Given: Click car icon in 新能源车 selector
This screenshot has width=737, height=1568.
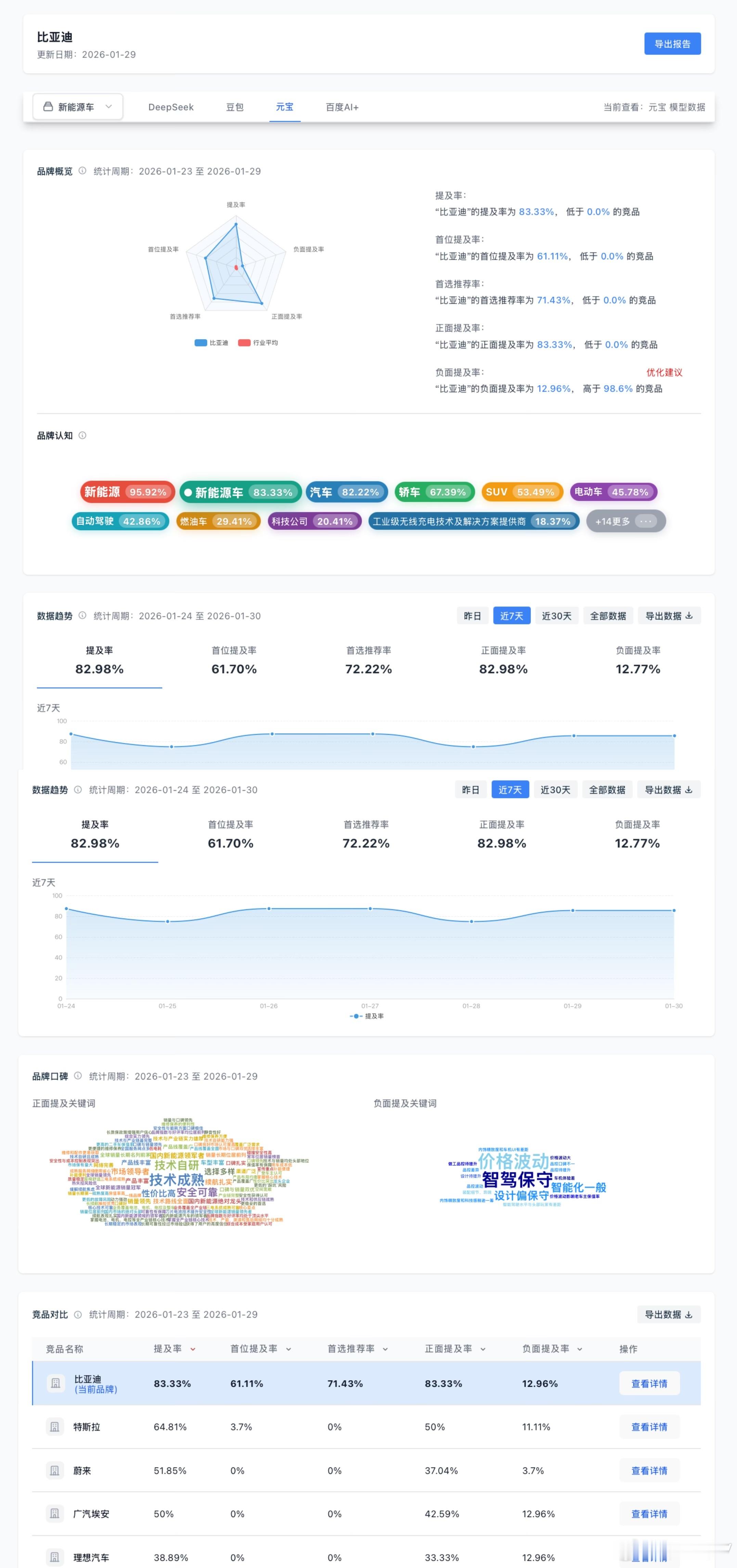Looking at the screenshot, I should click(x=48, y=107).
